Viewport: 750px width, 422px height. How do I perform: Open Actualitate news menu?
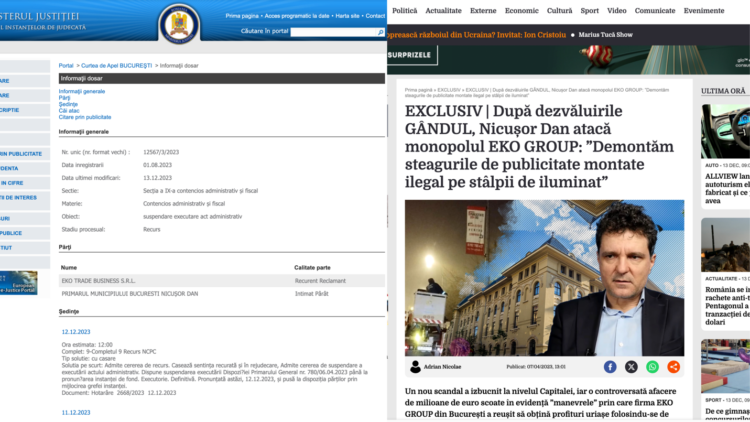(443, 11)
